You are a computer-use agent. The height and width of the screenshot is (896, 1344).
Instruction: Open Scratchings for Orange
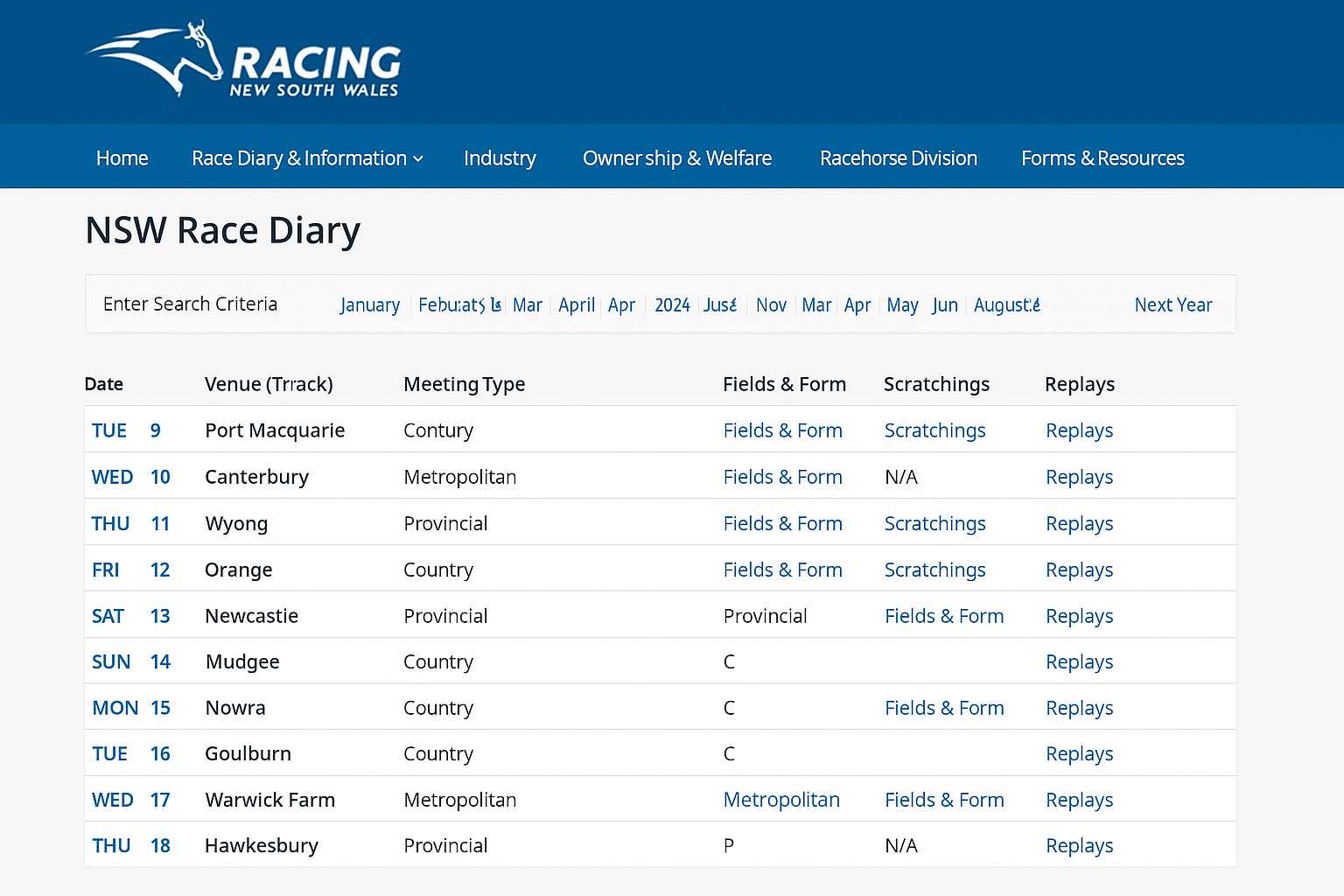click(934, 570)
